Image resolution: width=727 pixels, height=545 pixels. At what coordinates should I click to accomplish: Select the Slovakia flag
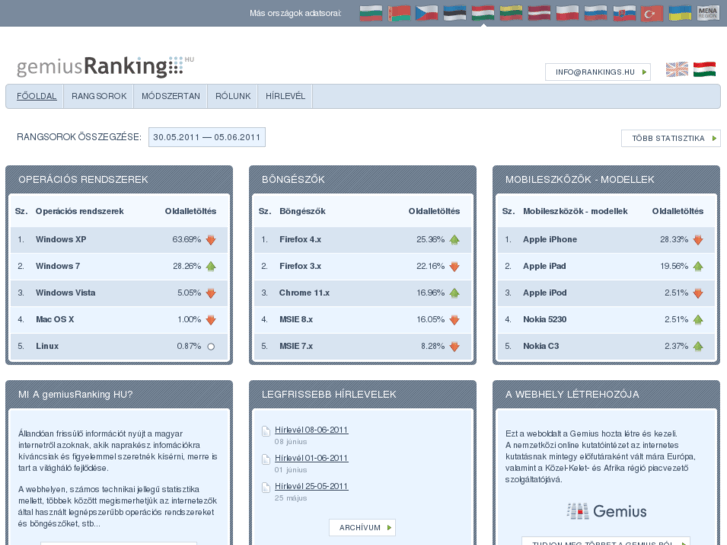coord(624,13)
